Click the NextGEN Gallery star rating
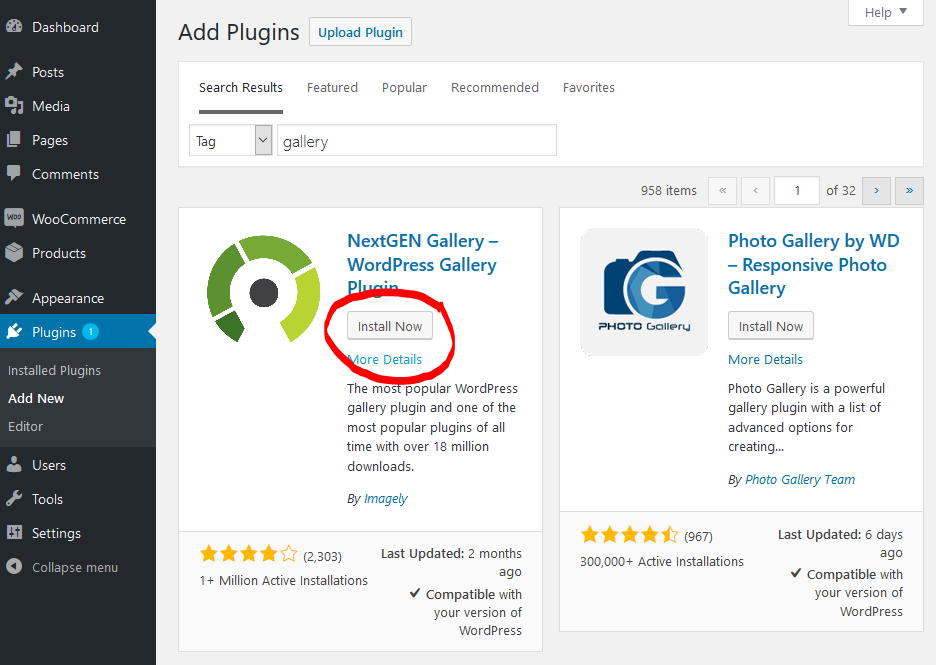 pyautogui.click(x=248, y=554)
